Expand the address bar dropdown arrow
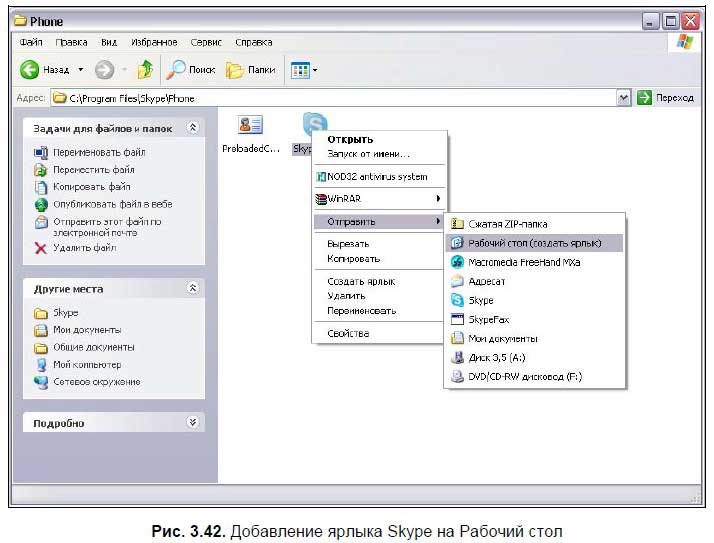Viewport: 714px width, 543px height. [624, 98]
